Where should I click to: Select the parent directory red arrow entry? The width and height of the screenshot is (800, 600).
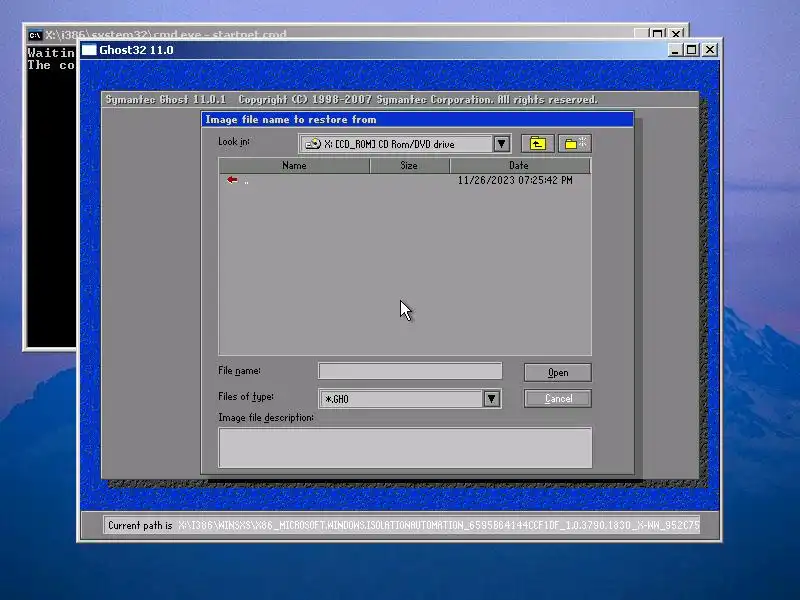coord(233,180)
